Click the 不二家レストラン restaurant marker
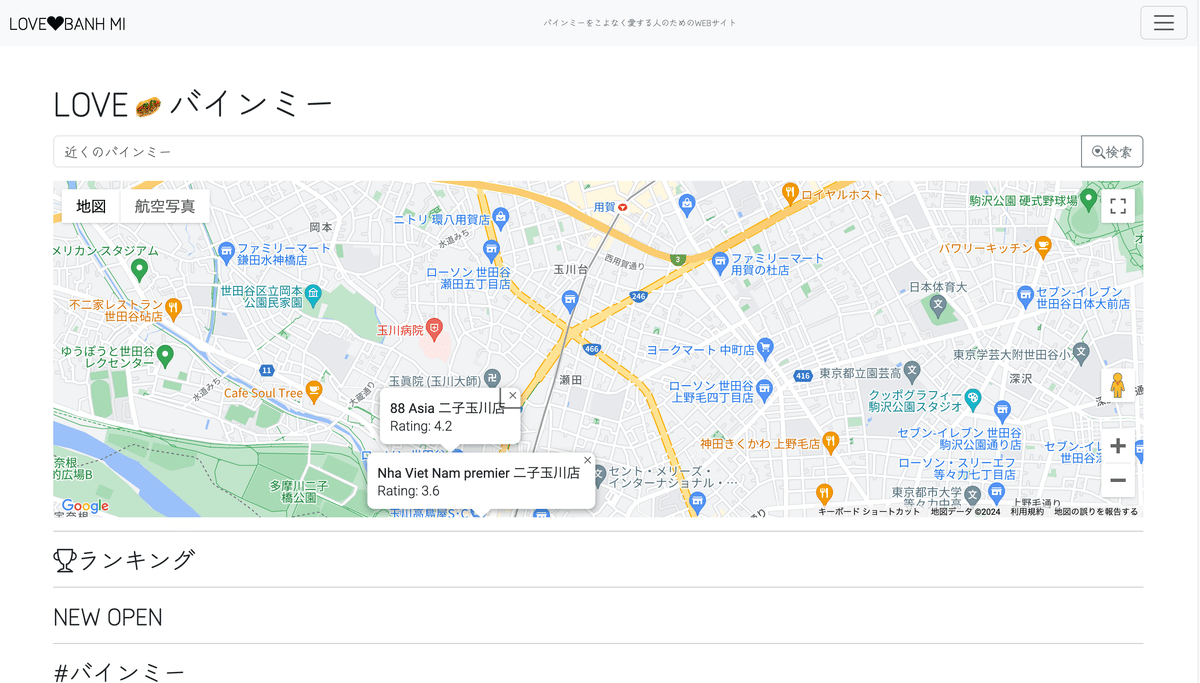 click(x=173, y=306)
